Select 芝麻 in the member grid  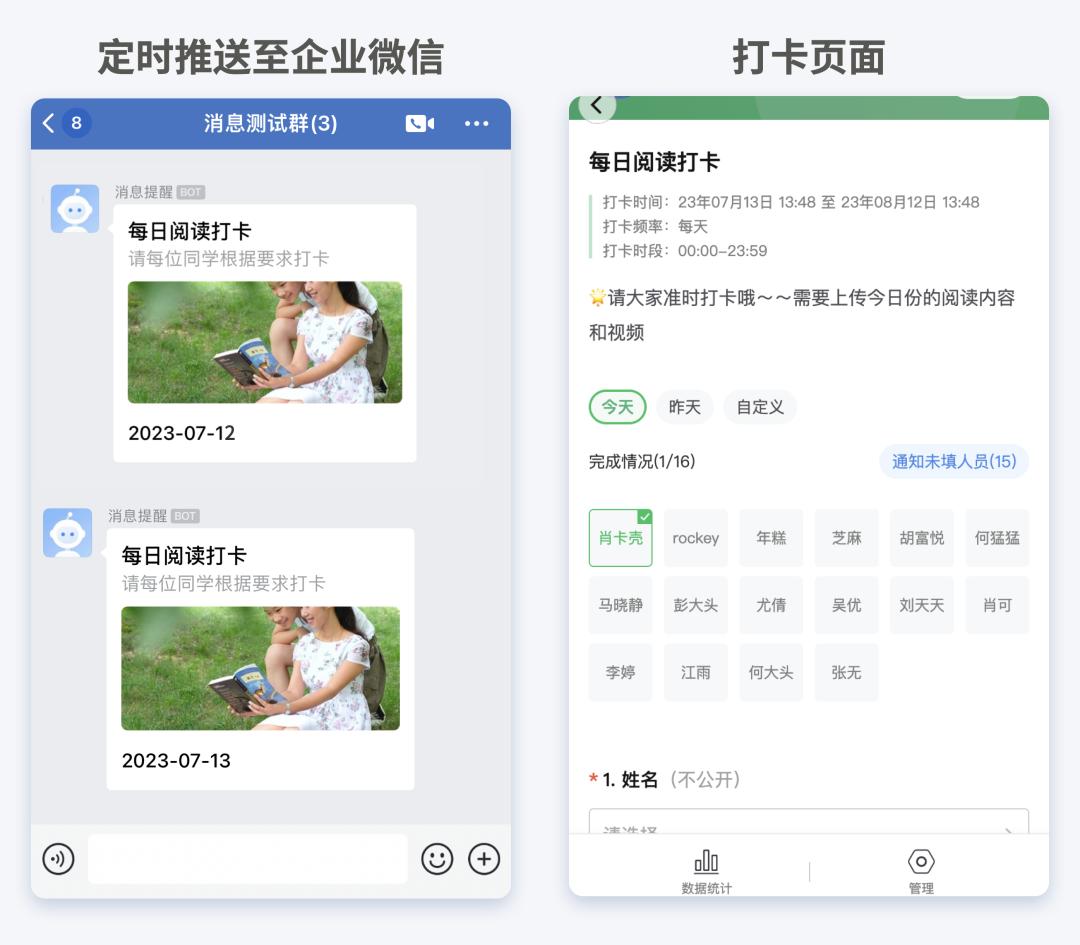pyautogui.click(x=846, y=538)
